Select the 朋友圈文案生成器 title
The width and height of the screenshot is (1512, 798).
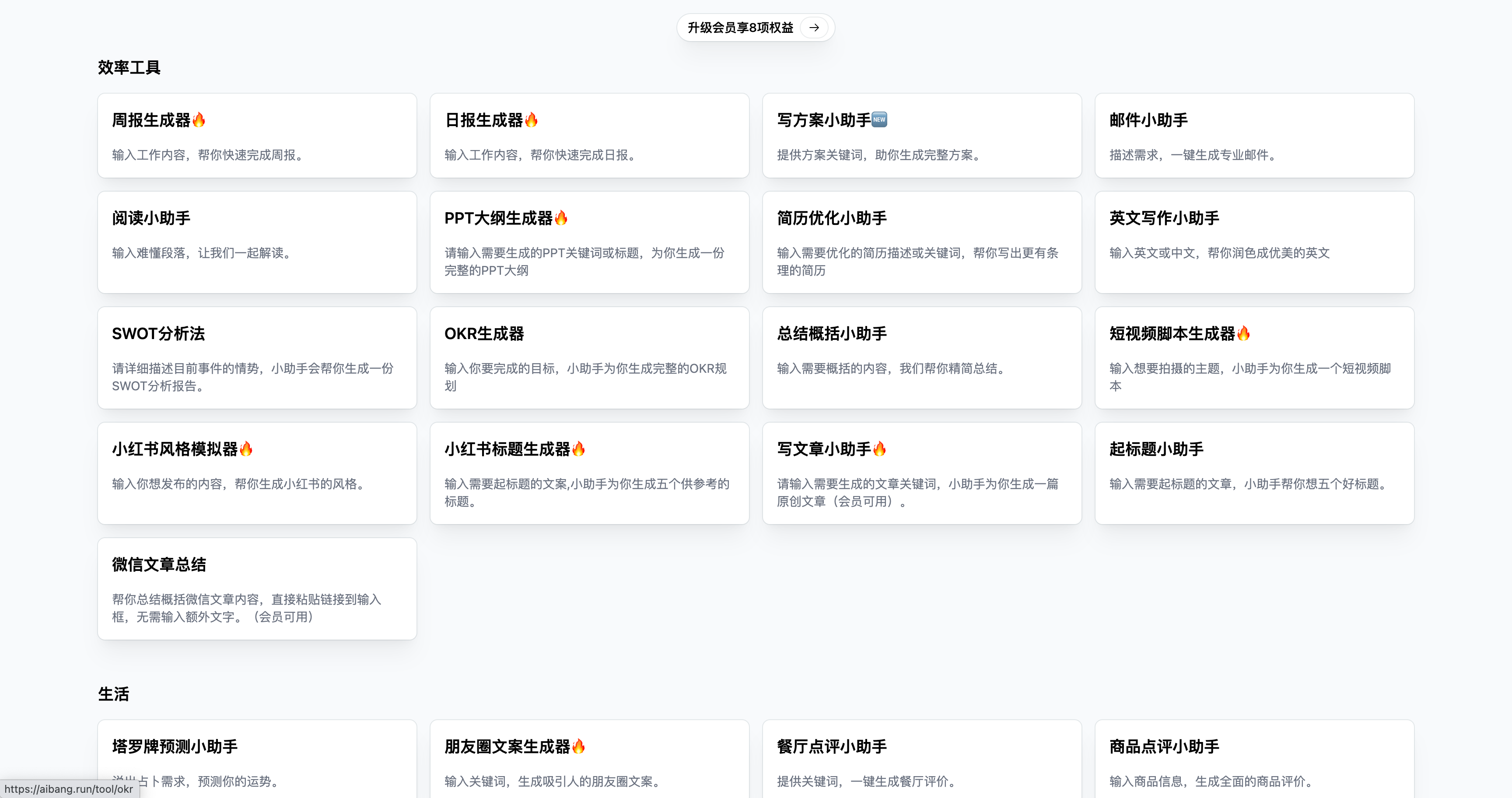pyautogui.click(x=507, y=746)
